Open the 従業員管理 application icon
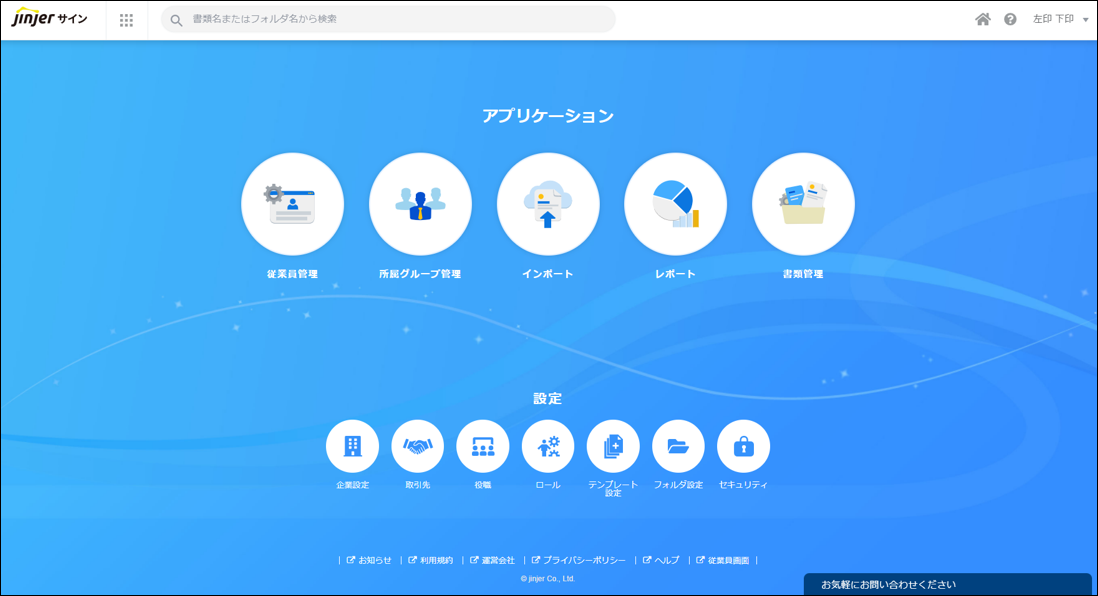Screen dimensions: 1098x596 point(293,204)
